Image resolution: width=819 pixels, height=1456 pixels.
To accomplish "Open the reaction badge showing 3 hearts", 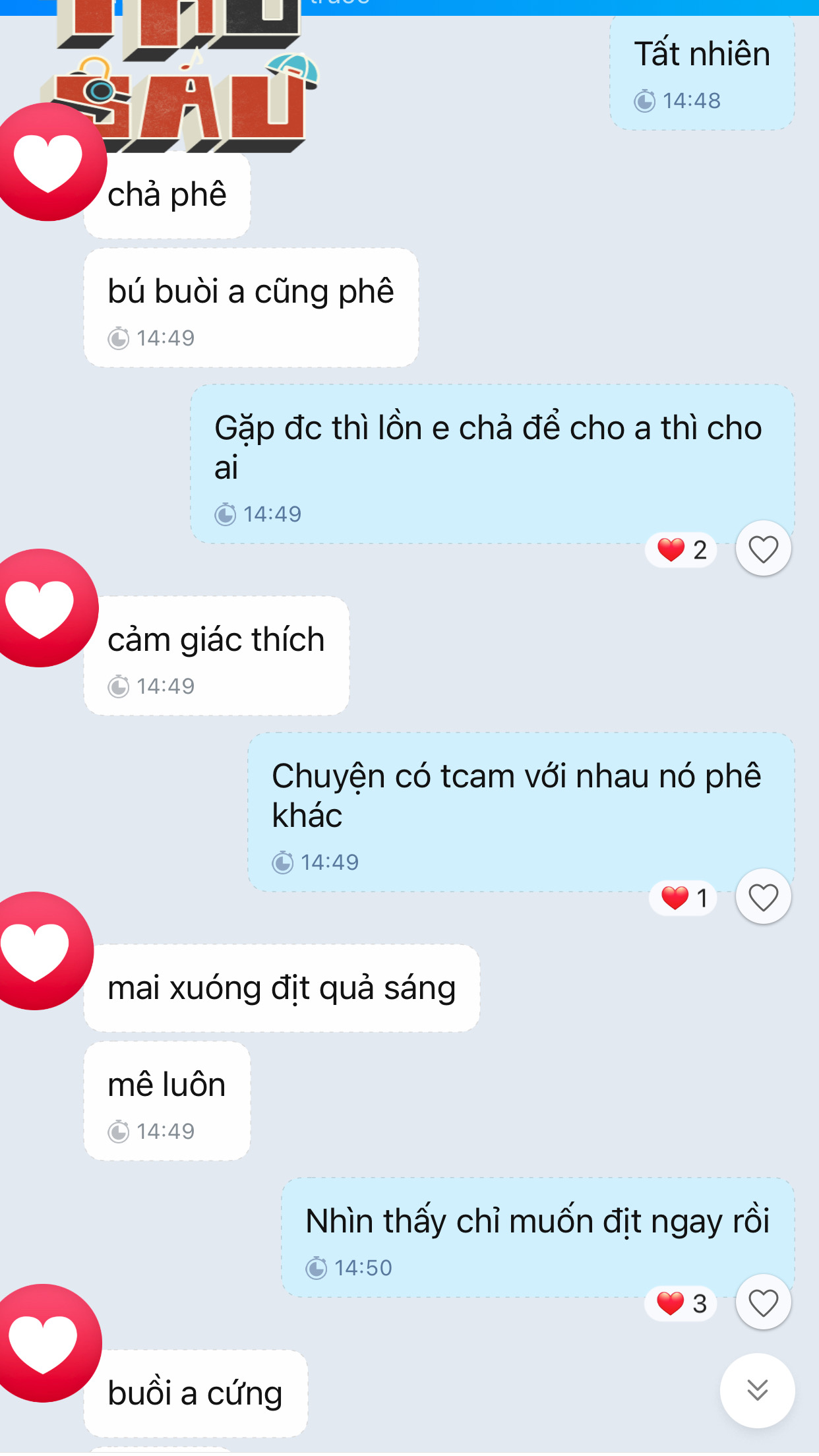I will (681, 1304).
